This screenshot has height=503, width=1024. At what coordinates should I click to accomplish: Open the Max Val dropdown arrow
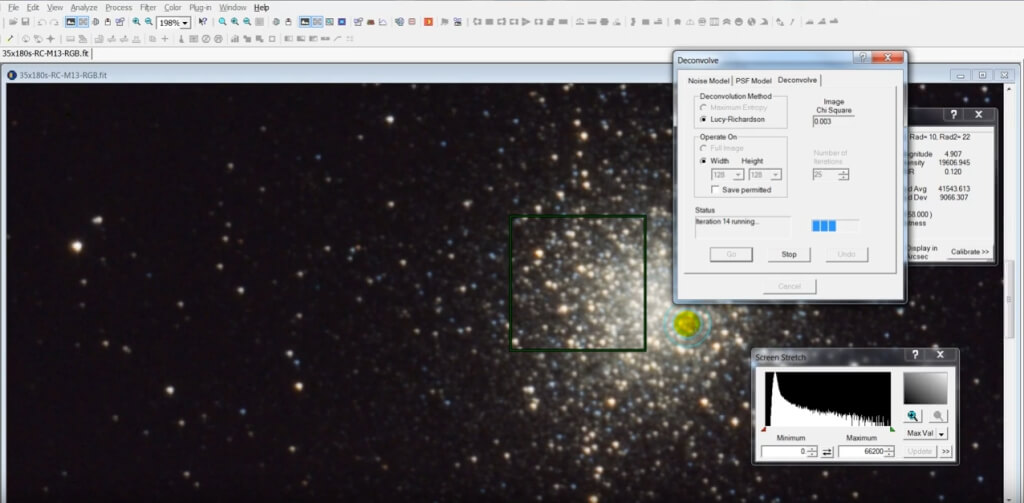[x=942, y=434]
